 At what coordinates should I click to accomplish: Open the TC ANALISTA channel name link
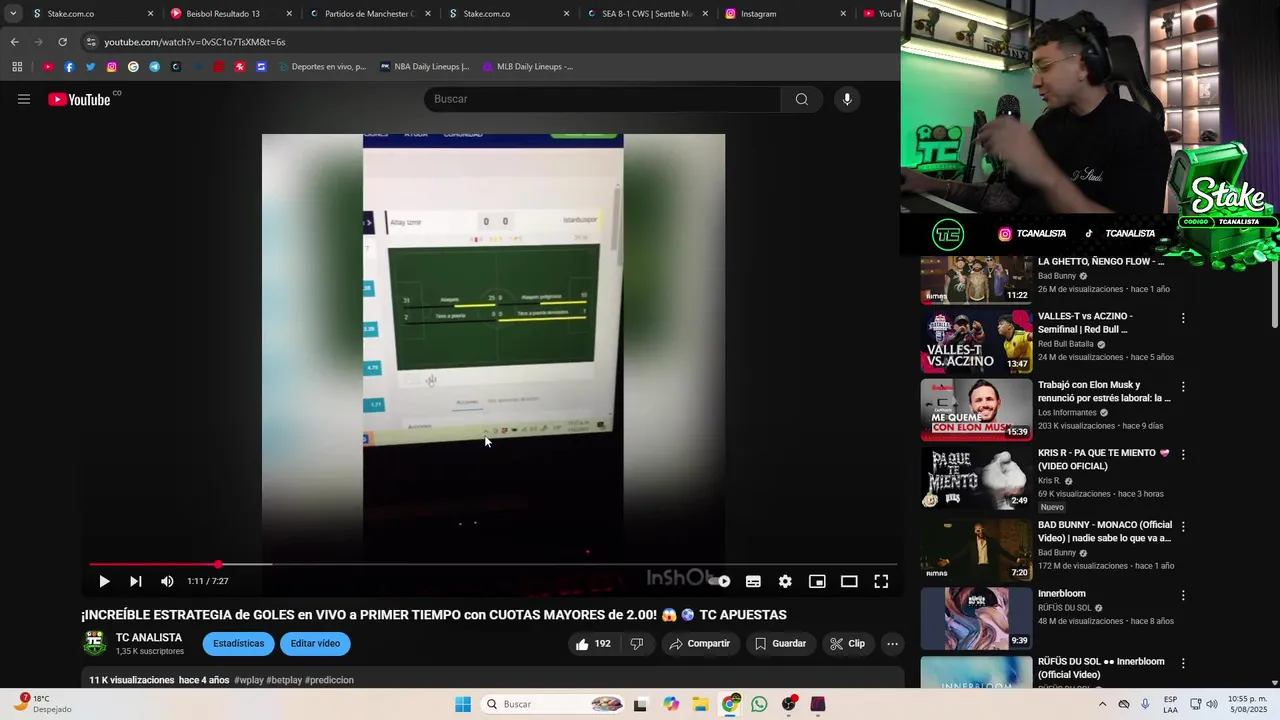click(149, 637)
